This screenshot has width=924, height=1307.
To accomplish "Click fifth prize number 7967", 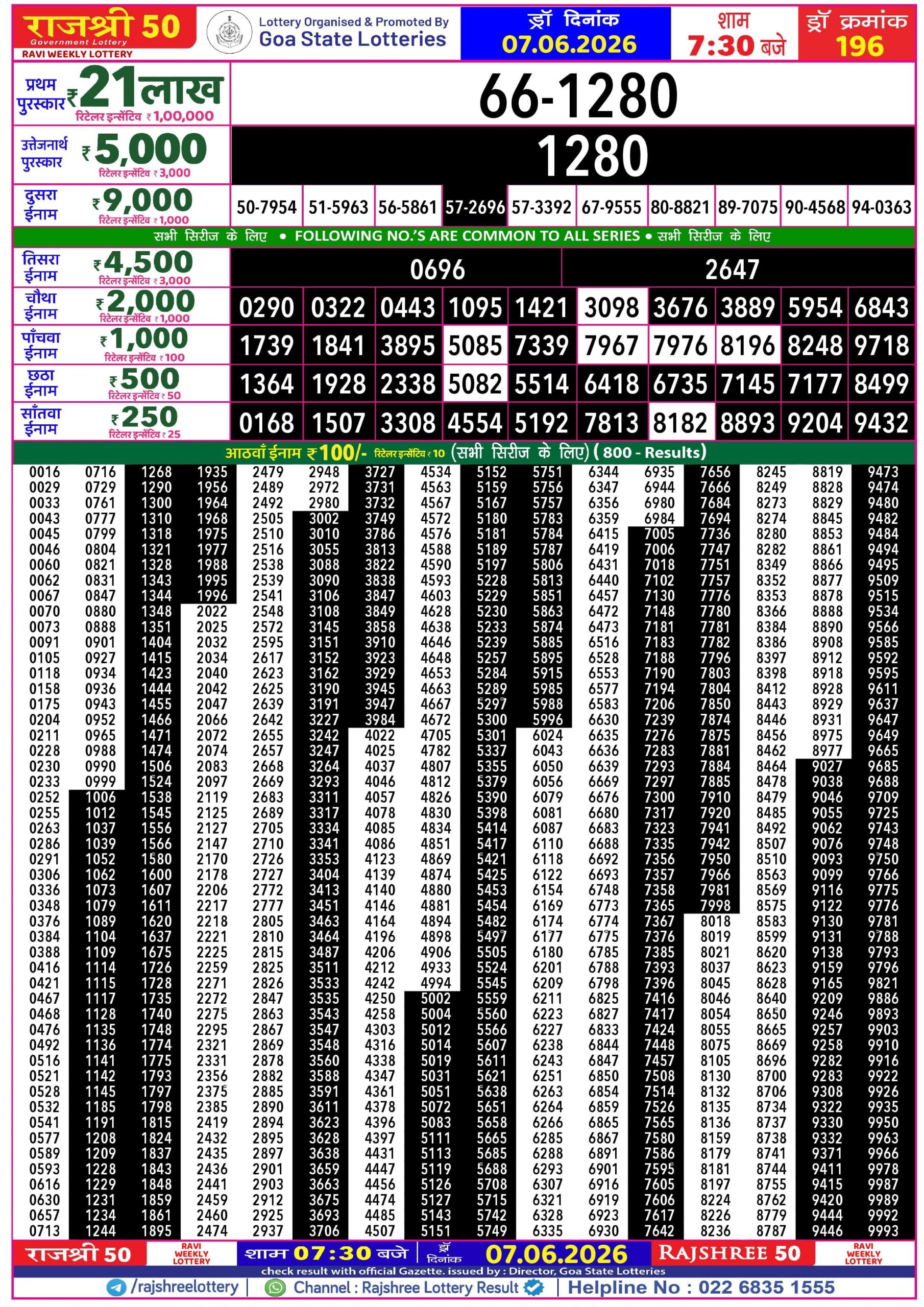I will pos(612,346).
